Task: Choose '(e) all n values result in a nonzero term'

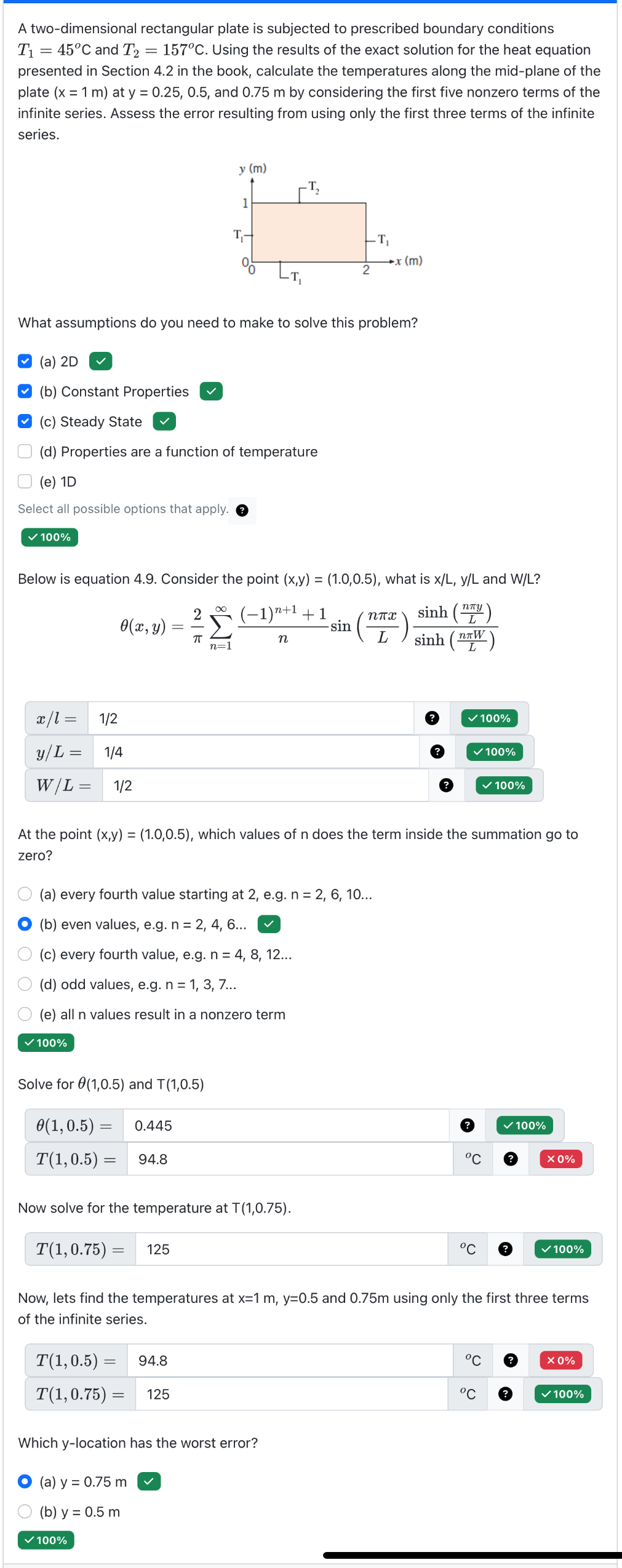Action: (25, 1014)
